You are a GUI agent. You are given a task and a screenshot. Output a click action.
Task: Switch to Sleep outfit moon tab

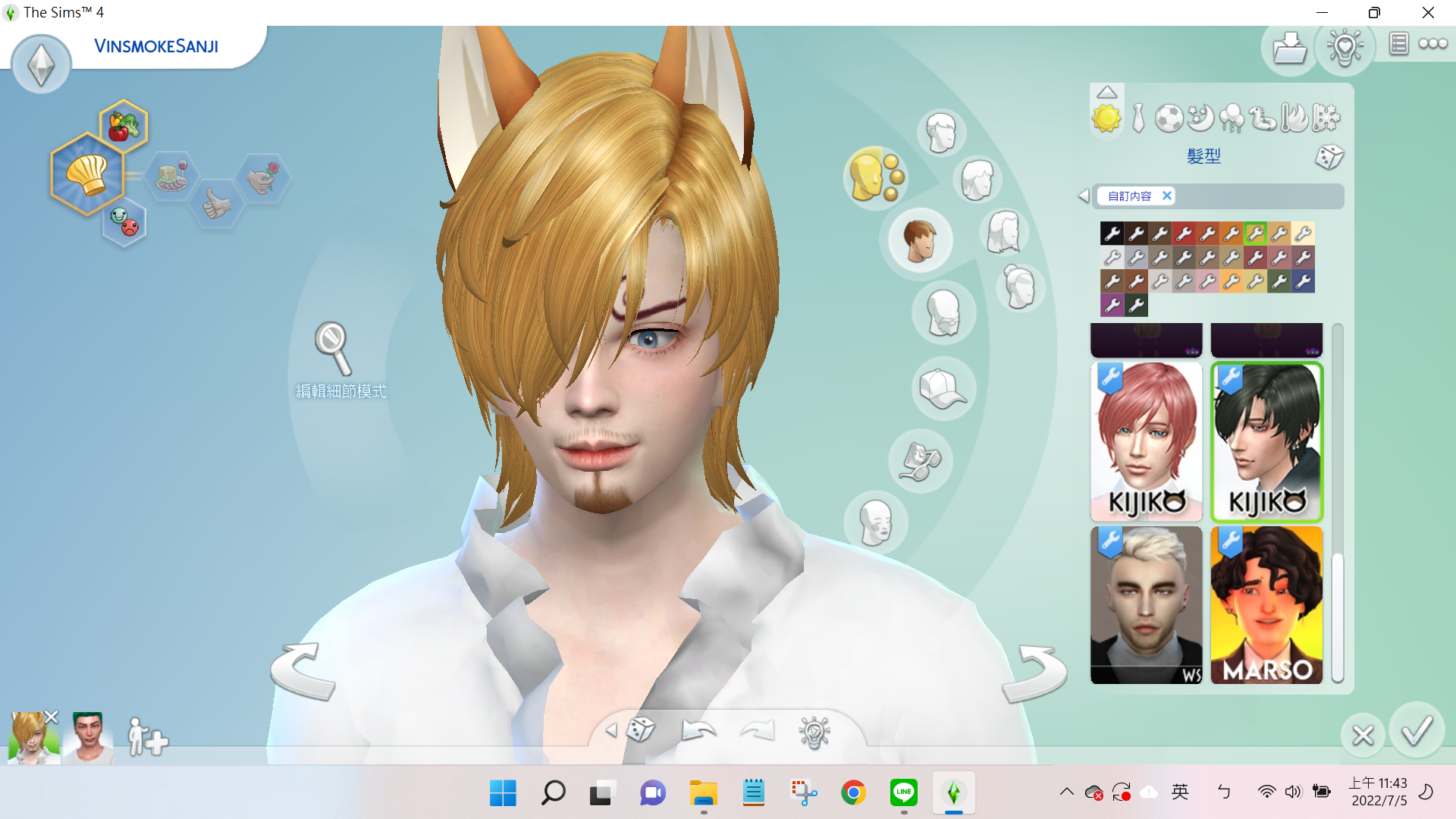(x=1200, y=118)
